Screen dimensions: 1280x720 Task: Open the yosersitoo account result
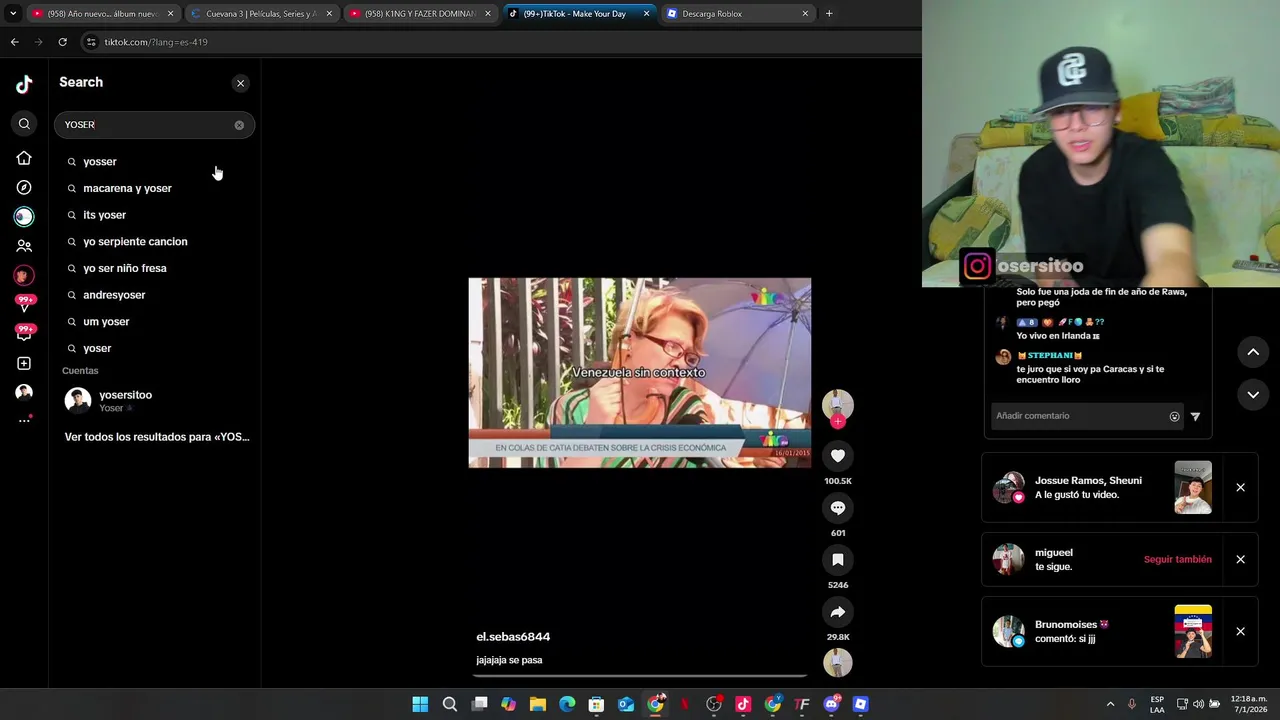[x=154, y=401]
